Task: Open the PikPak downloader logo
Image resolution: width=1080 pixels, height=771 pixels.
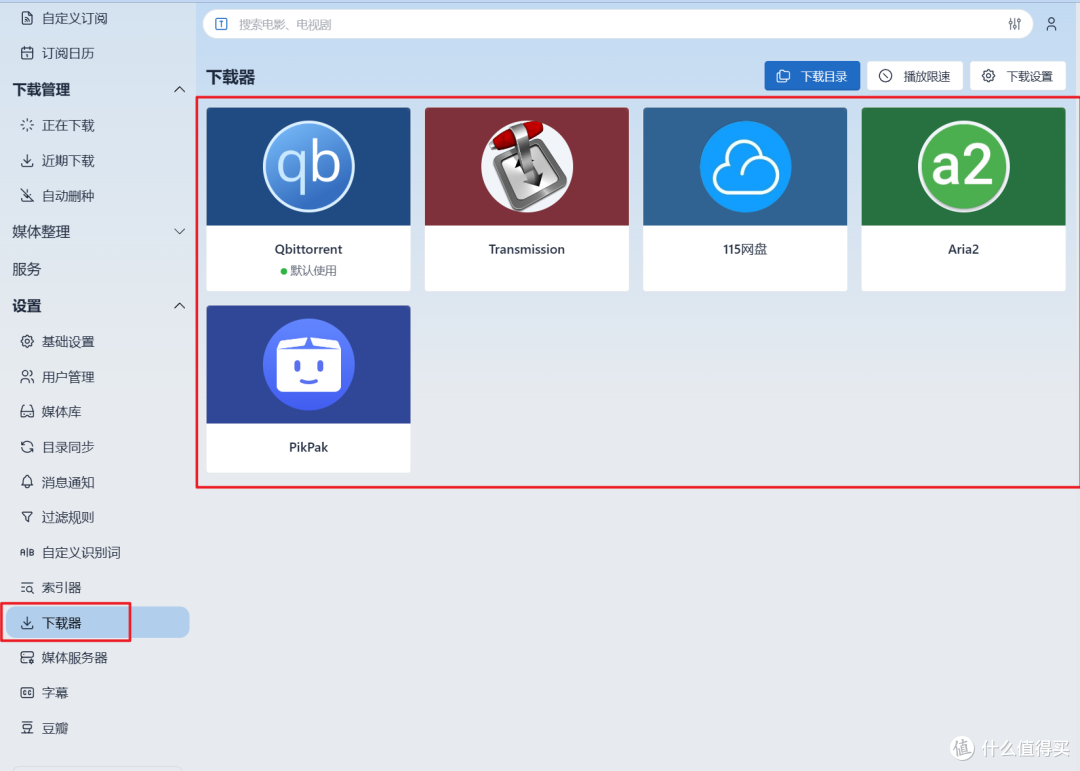Action: pyautogui.click(x=309, y=364)
